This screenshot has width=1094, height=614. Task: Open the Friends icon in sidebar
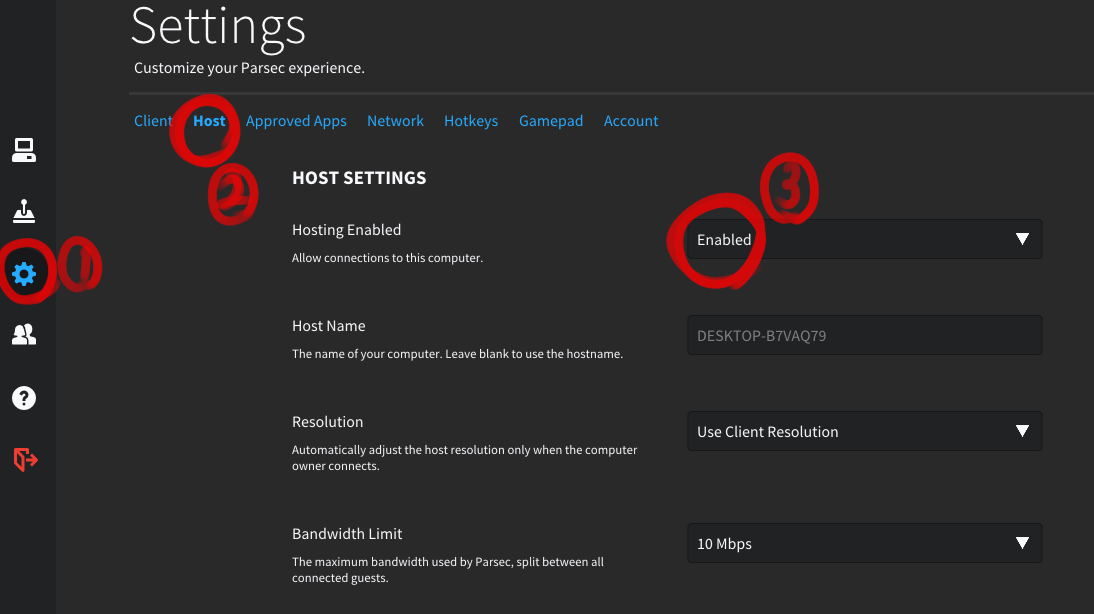24,334
